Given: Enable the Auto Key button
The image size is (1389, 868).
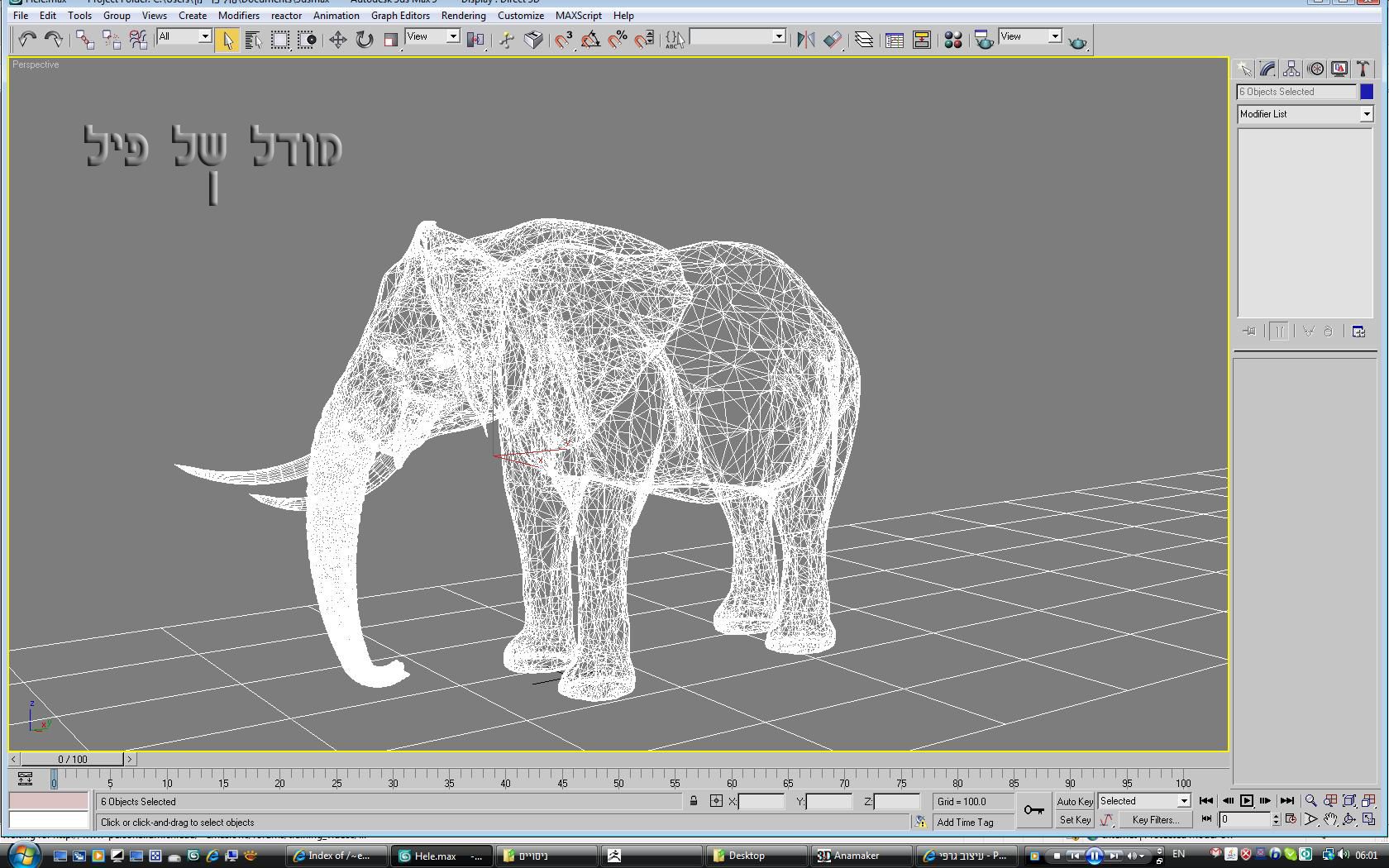Looking at the screenshot, I should coord(1074,801).
